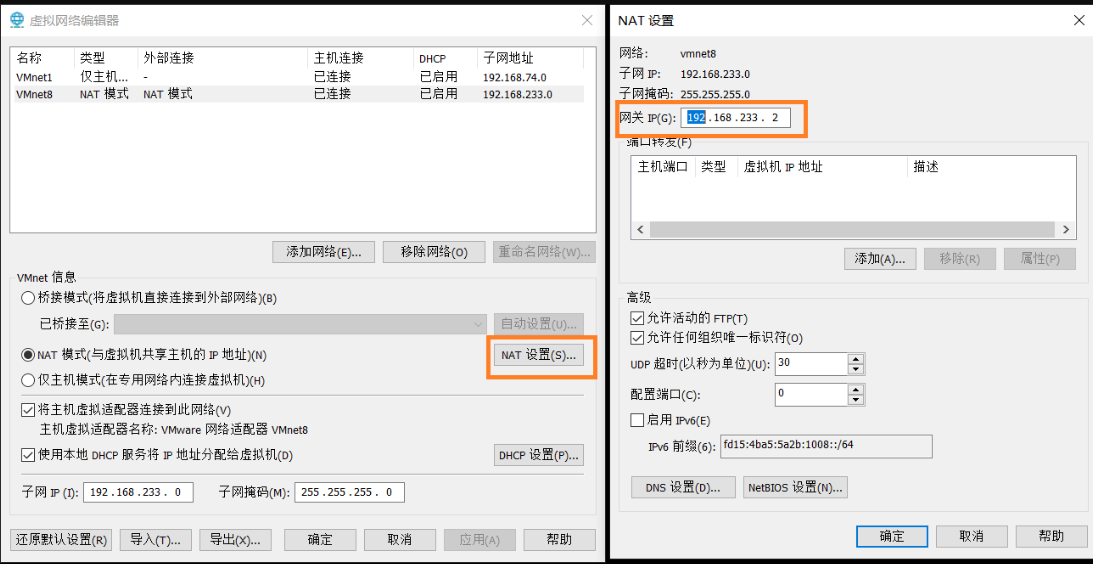The image size is (1093, 564).
Task: Increase 配置端口 with up arrow
Action: click(856, 389)
